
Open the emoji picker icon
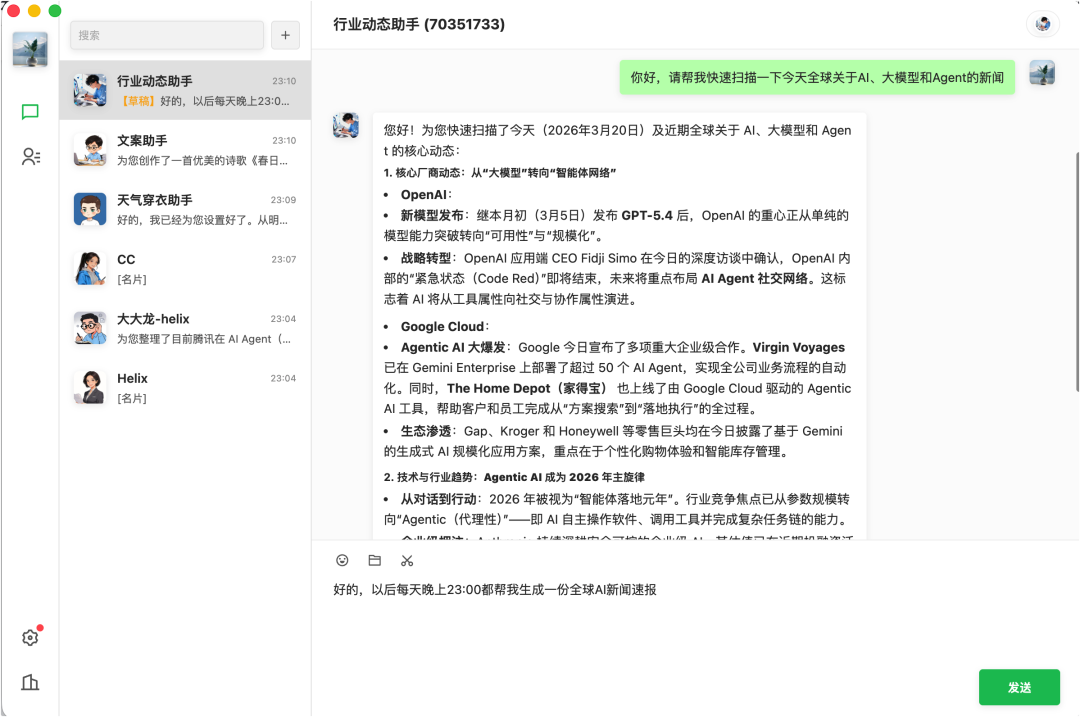(x=342, y=561)
